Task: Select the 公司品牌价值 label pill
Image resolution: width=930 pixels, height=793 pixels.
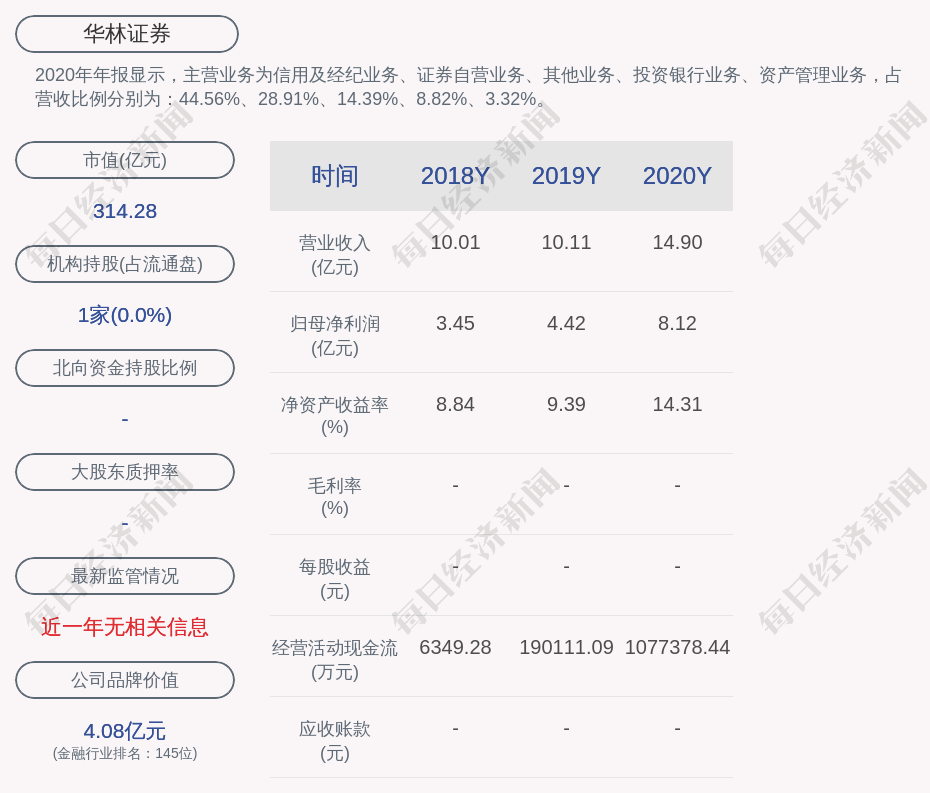Action: pos(125,680)
